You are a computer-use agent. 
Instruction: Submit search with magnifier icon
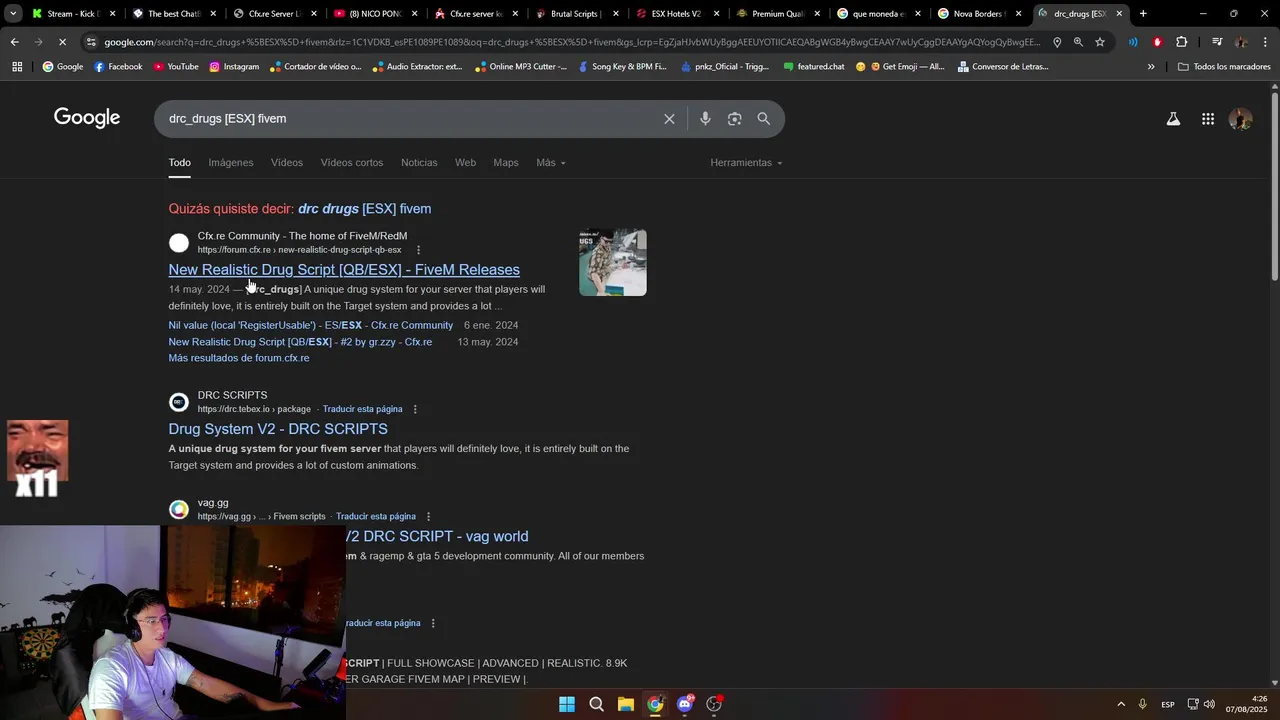click(x=764, y=119)
